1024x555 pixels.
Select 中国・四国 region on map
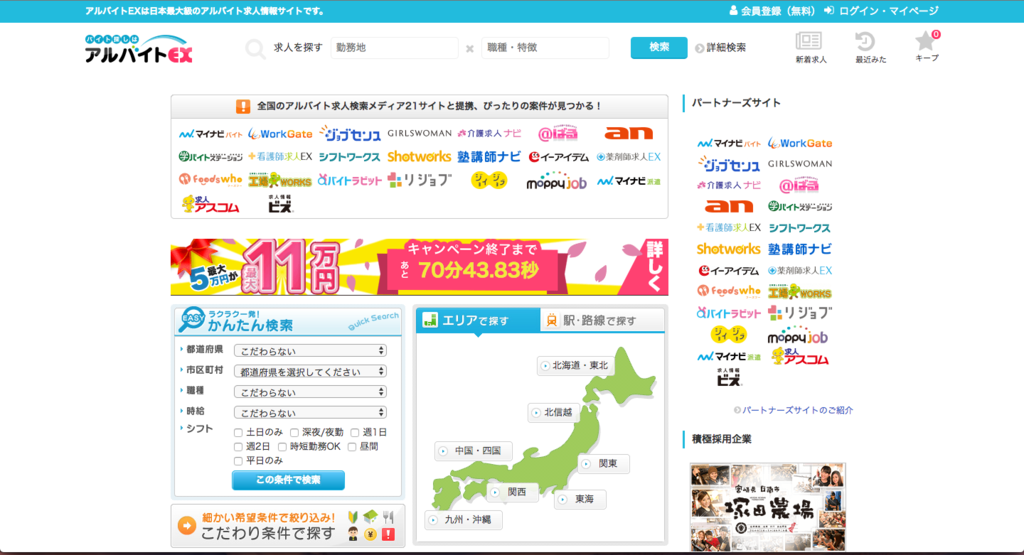point(473,451)
